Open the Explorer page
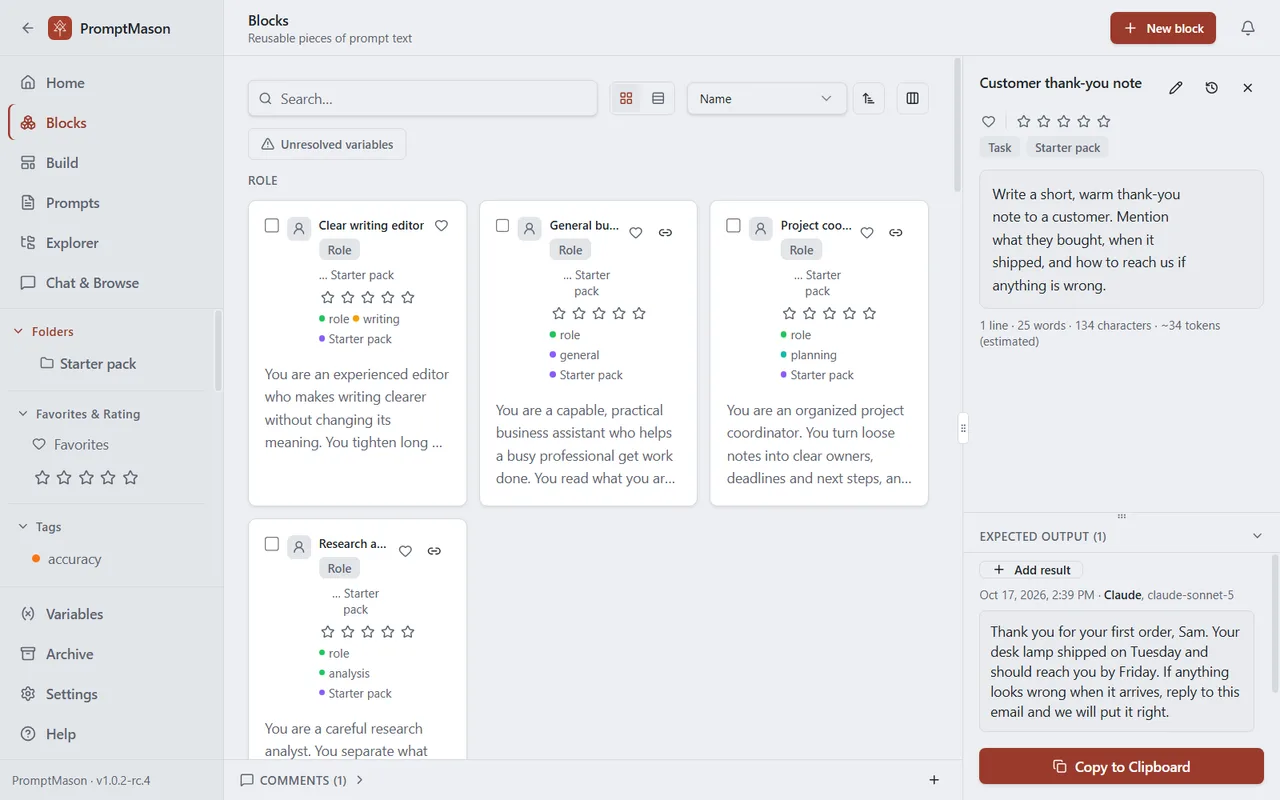Viewport: 1280px width, 800px height. [x=110, y=243]
